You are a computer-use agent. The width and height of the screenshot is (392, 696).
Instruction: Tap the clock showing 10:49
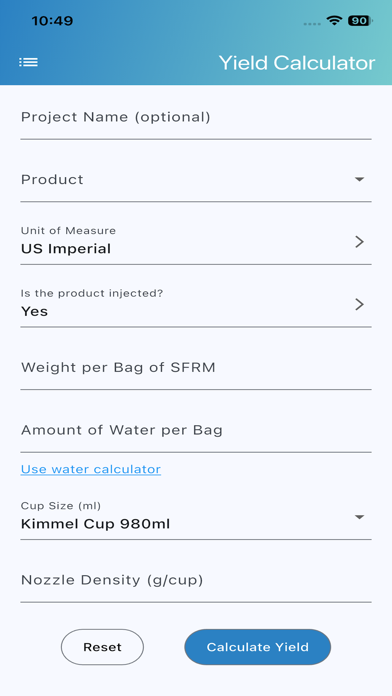click(x=52, y=21)
